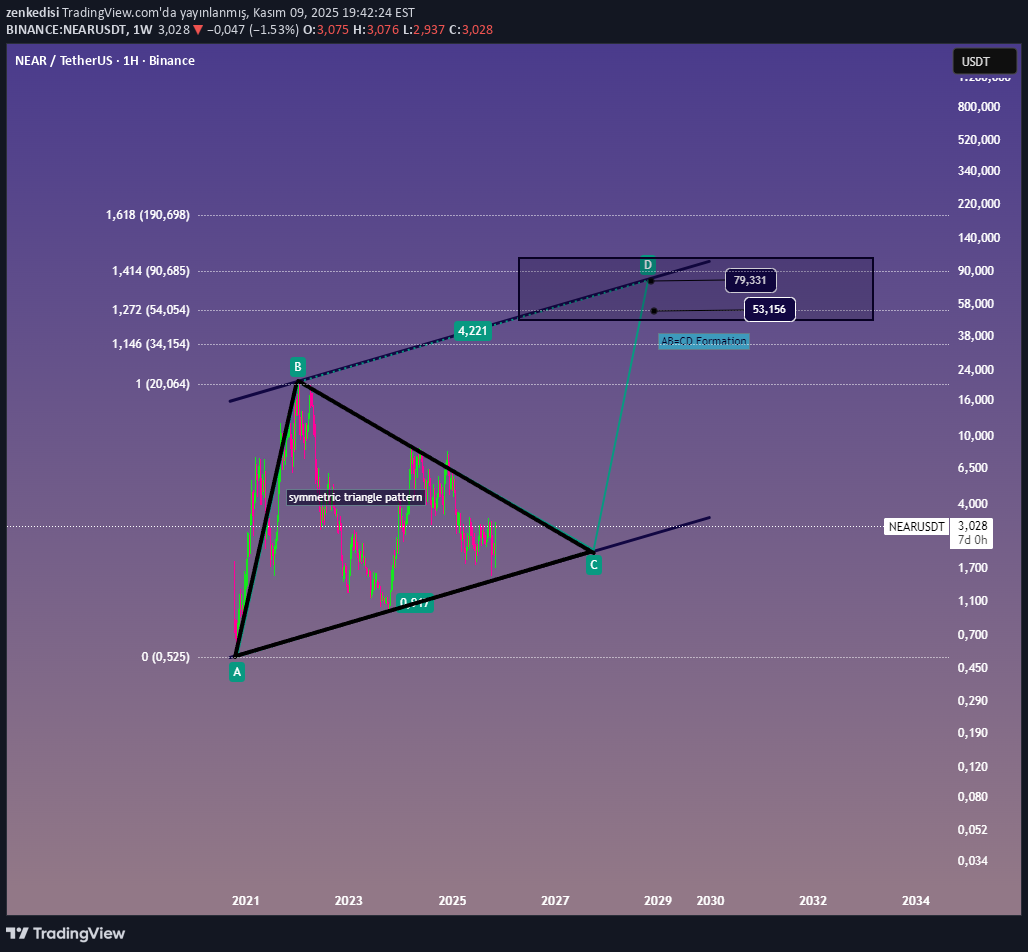Click the 3,028 current price label

[x=972, y=525]
